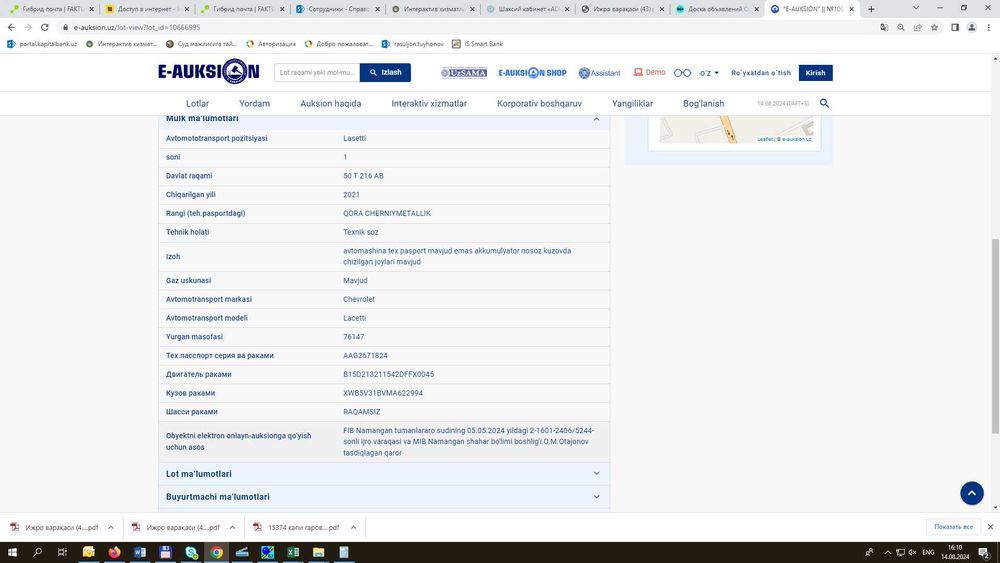Click the translate page icon in address bar
Viewport: 1000px width, 563px height.
tap(884, 27)
